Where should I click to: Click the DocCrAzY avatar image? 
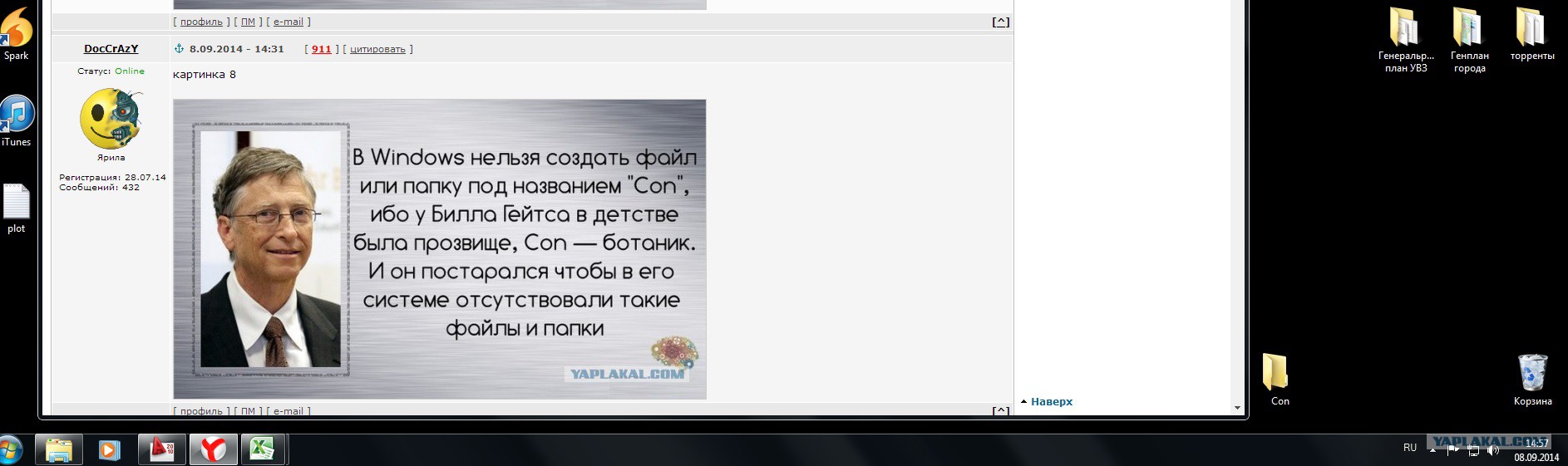111,118
